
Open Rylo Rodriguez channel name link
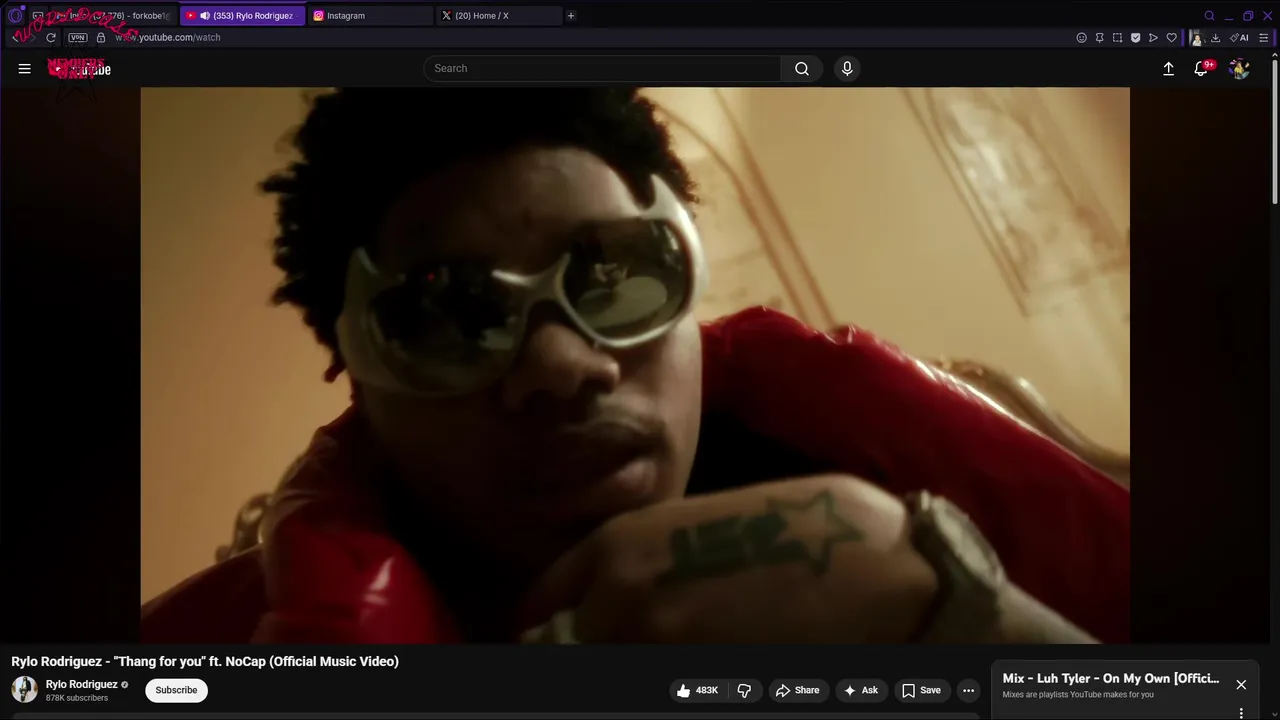[82, 685]
